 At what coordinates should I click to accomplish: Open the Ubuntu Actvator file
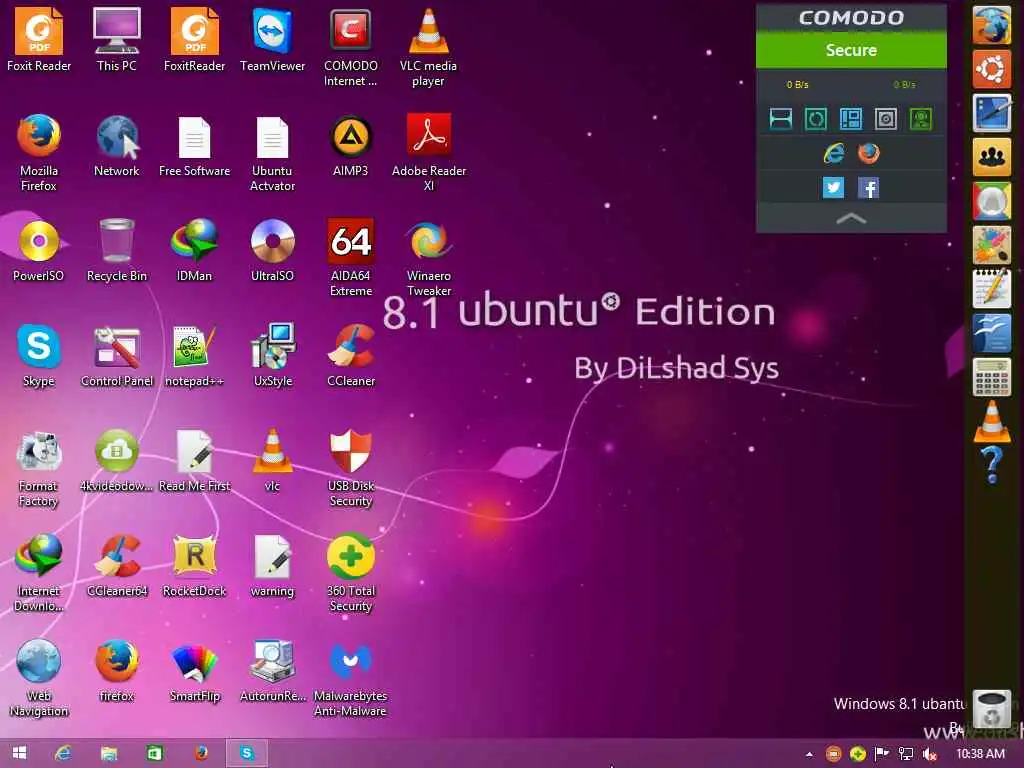click(272, 152)
